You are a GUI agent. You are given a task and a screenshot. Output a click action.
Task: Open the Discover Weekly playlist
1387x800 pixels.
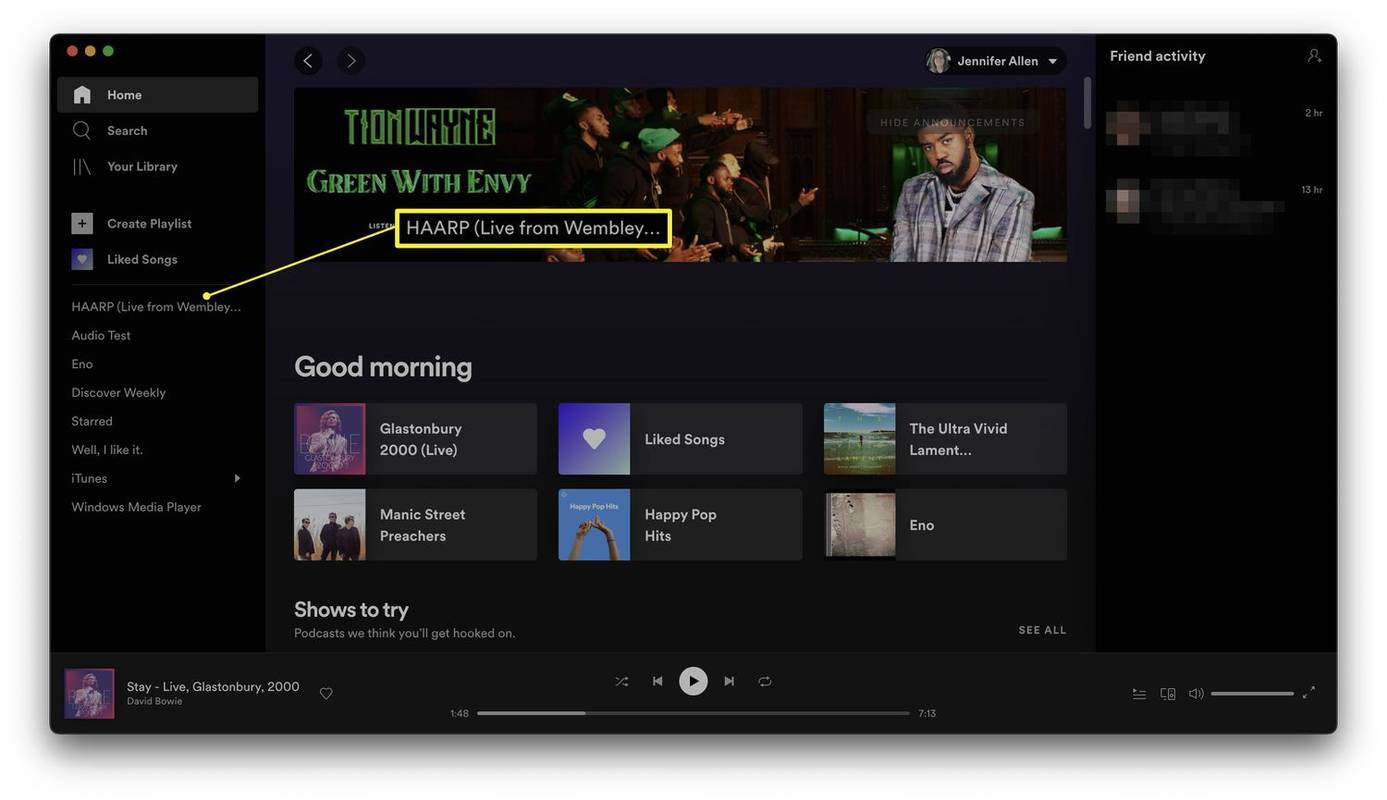tap(118, 393)
